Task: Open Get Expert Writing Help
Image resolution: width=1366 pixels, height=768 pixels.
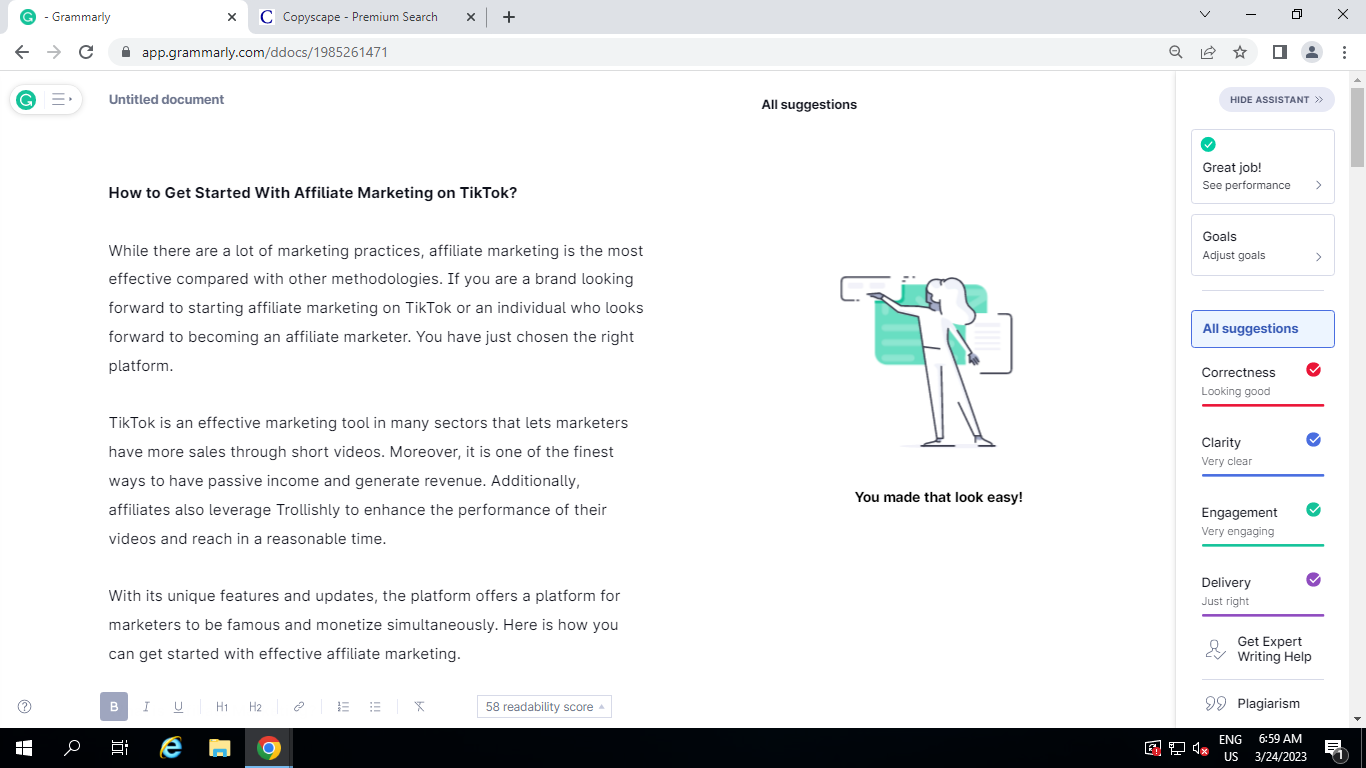Action: point(1262,649)
